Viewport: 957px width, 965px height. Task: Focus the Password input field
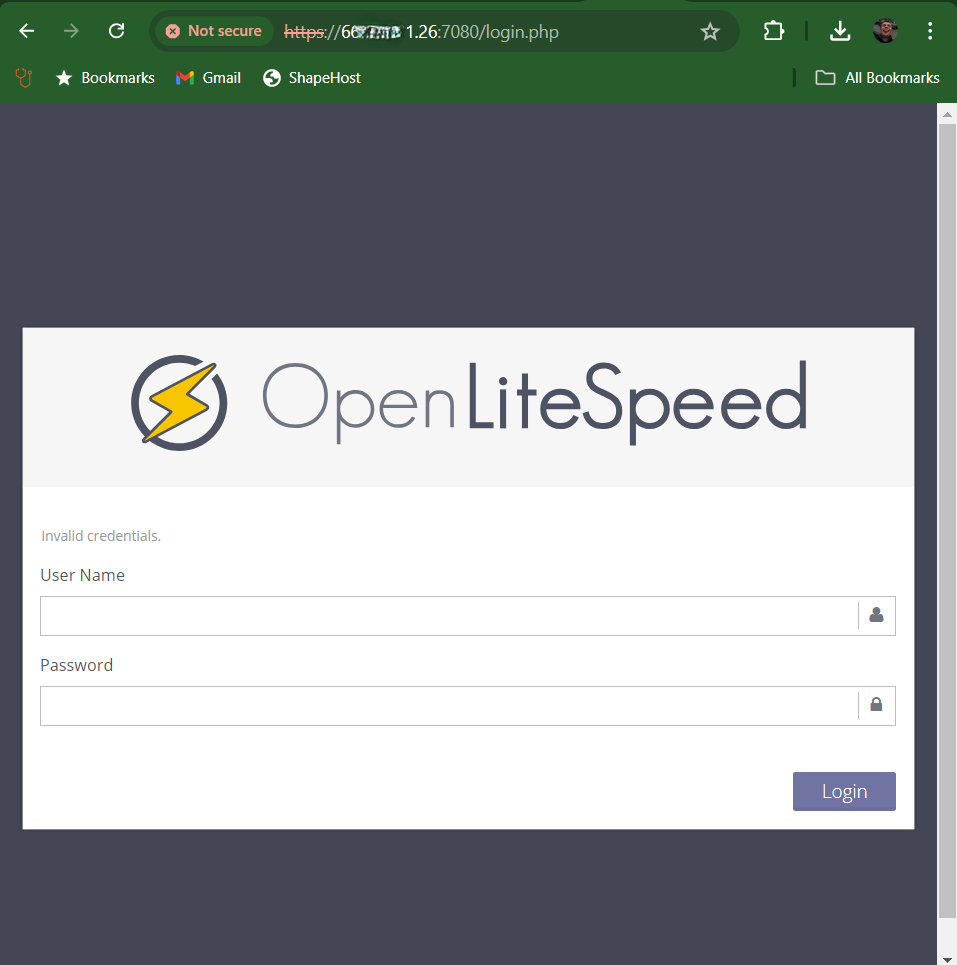pyautogui.click(x=448, y=706)
